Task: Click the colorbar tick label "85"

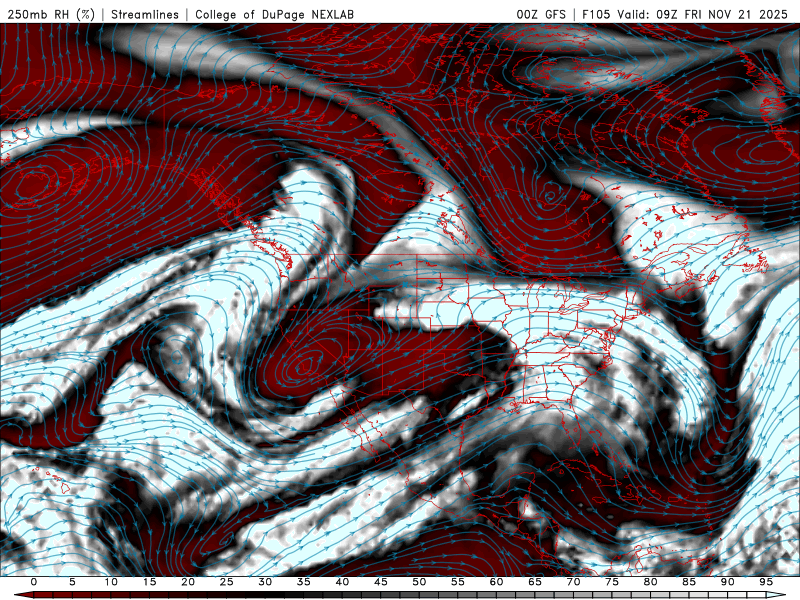Action: 689,582
